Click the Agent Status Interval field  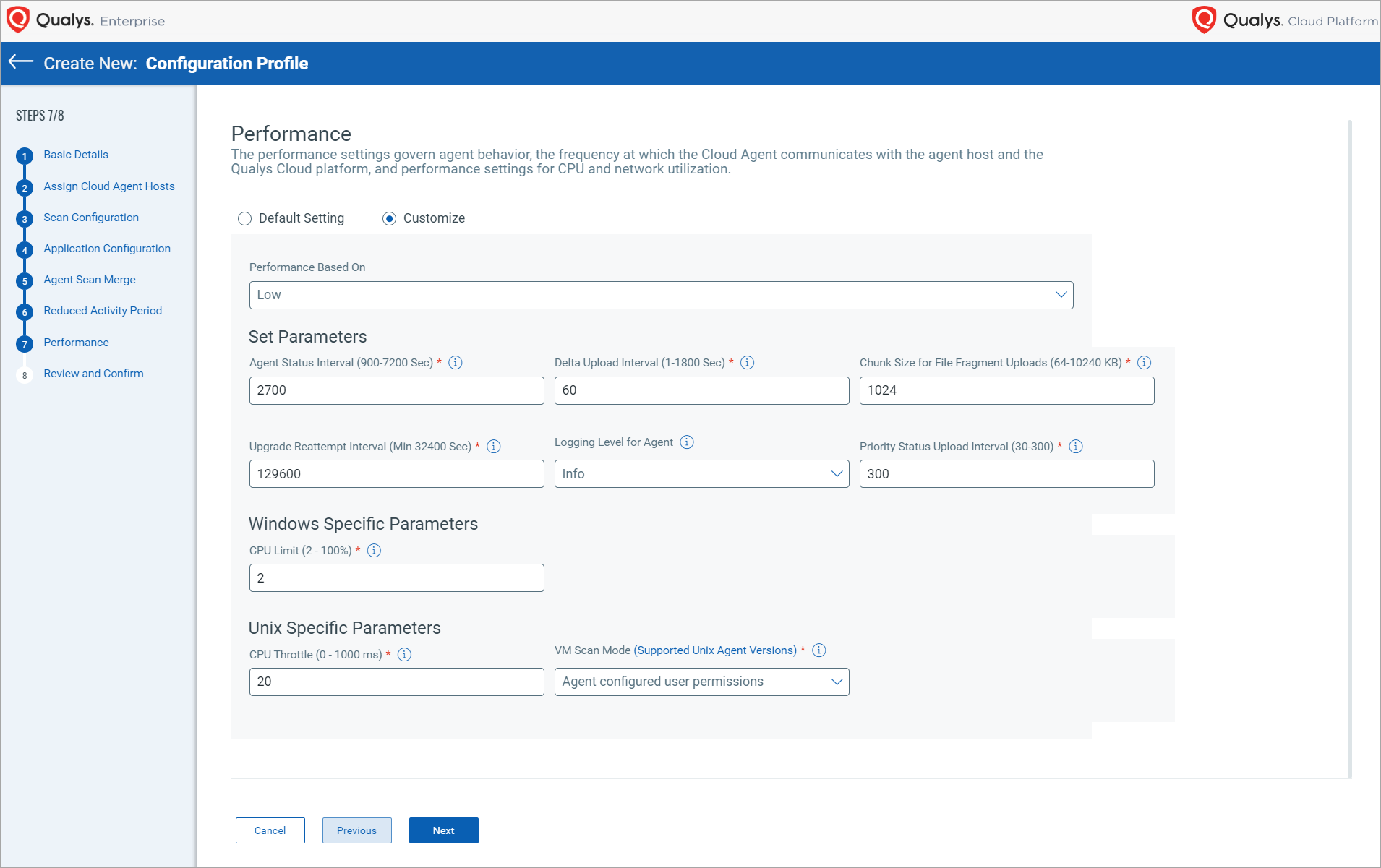pos(396,390)
